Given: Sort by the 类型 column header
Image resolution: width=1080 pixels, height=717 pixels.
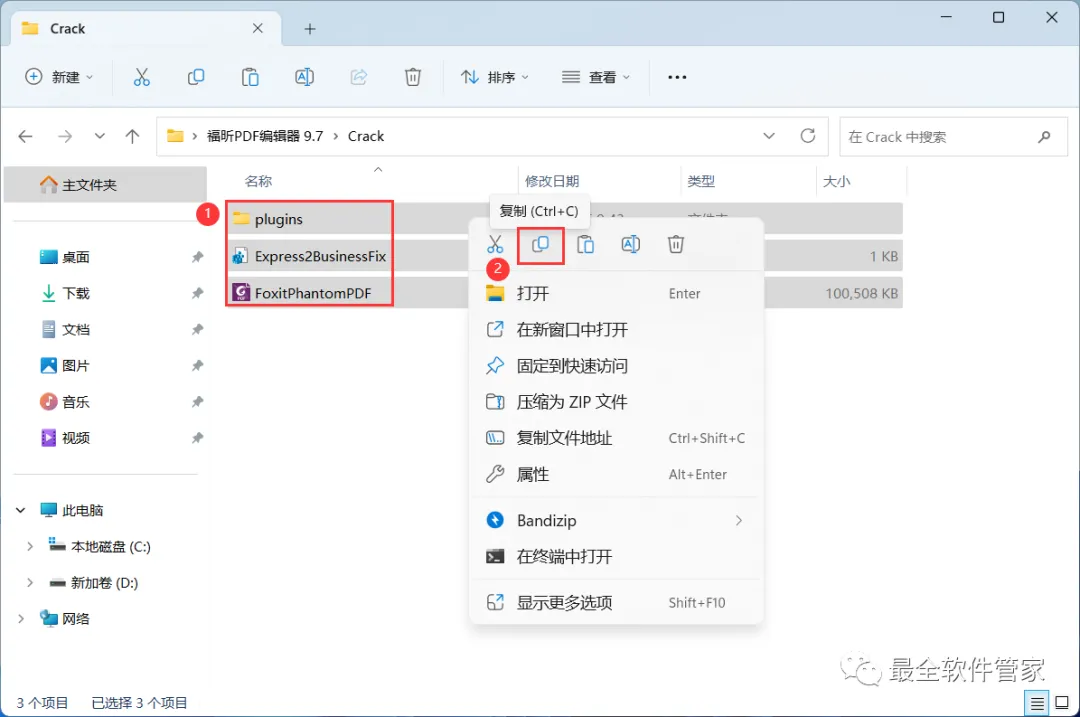Looking at the screenshot, I should 701,181.
